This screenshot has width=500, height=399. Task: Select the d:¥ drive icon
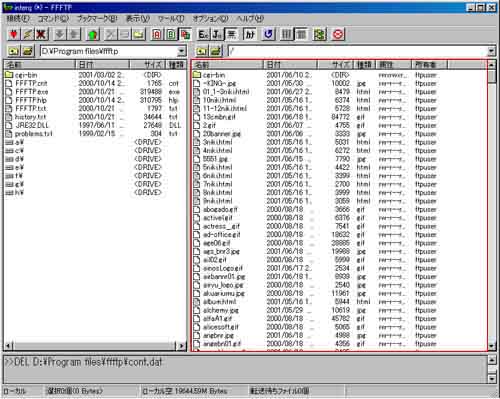click(9, 159)
